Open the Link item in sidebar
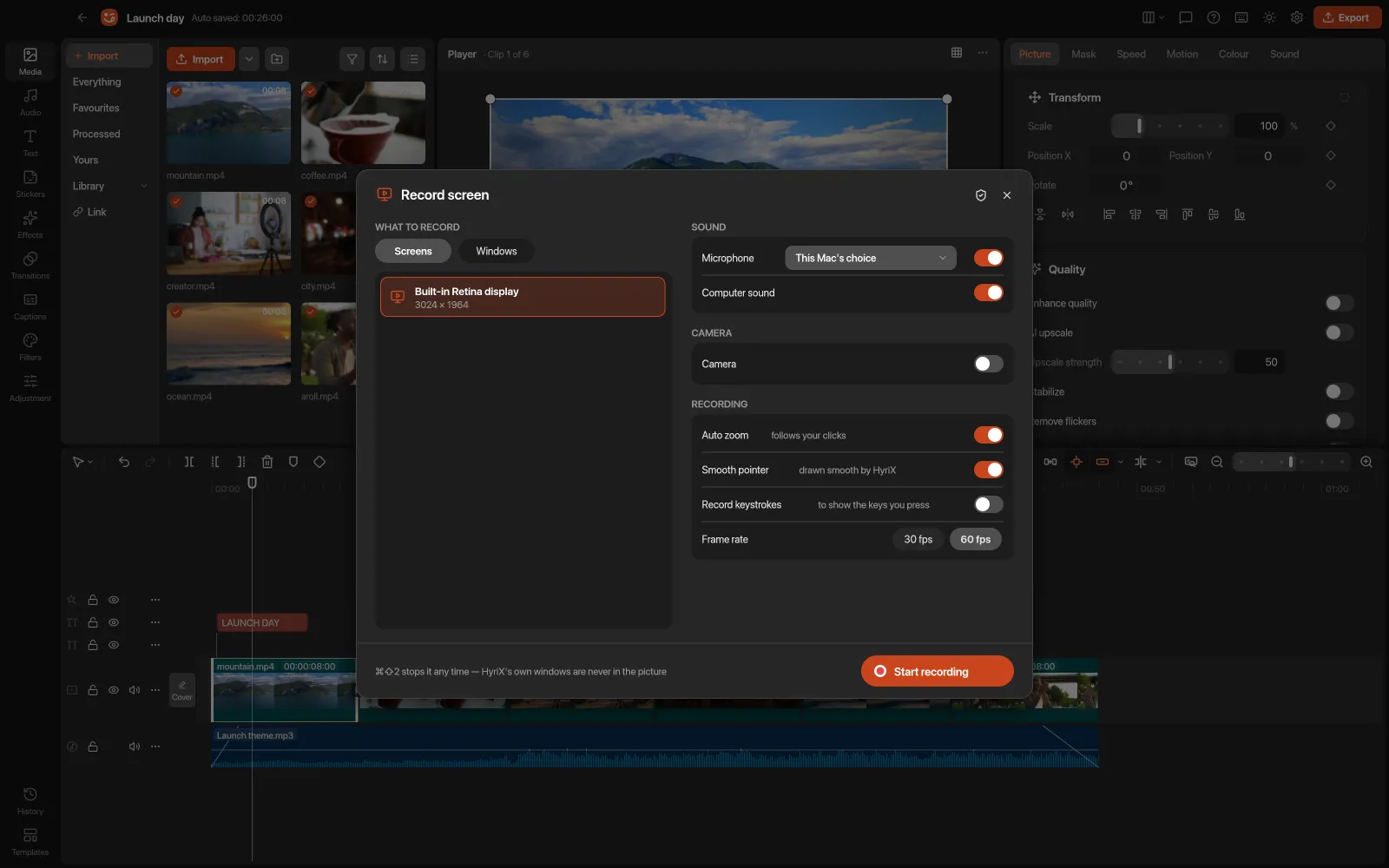Screen dimensions: 1389x868 point(109,212)
